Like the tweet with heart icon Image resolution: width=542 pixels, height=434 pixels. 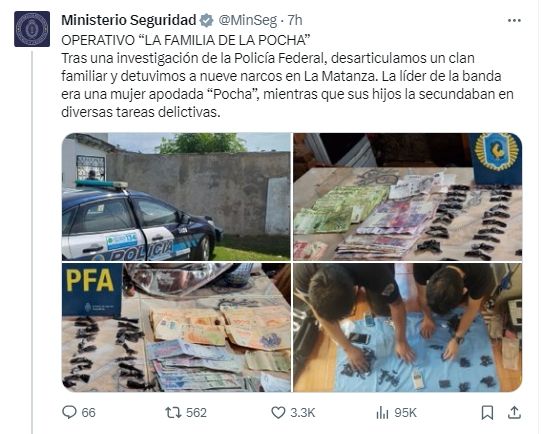pyautogui.click(x=278, y=413)
